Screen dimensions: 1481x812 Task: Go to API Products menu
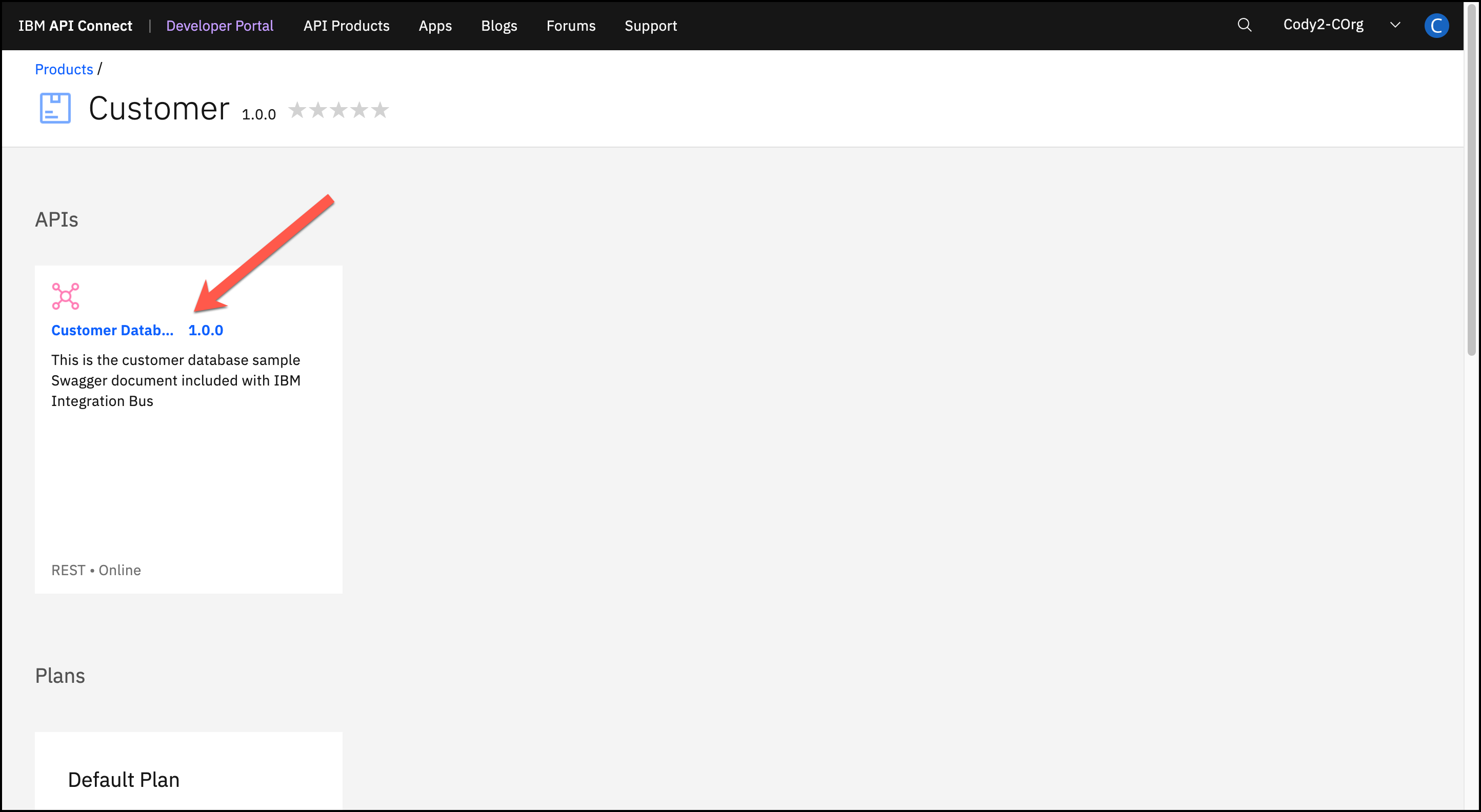346,26
